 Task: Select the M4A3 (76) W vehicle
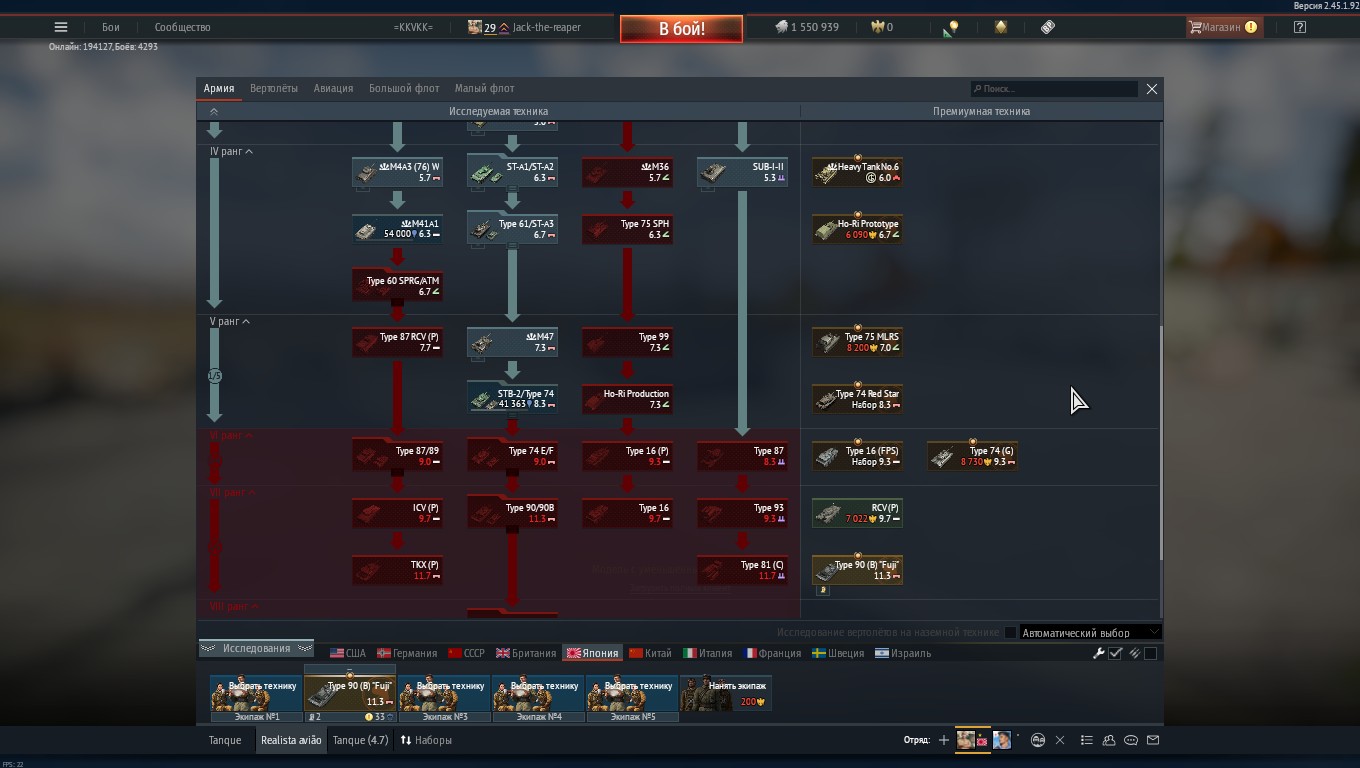(x=397, y=172)
